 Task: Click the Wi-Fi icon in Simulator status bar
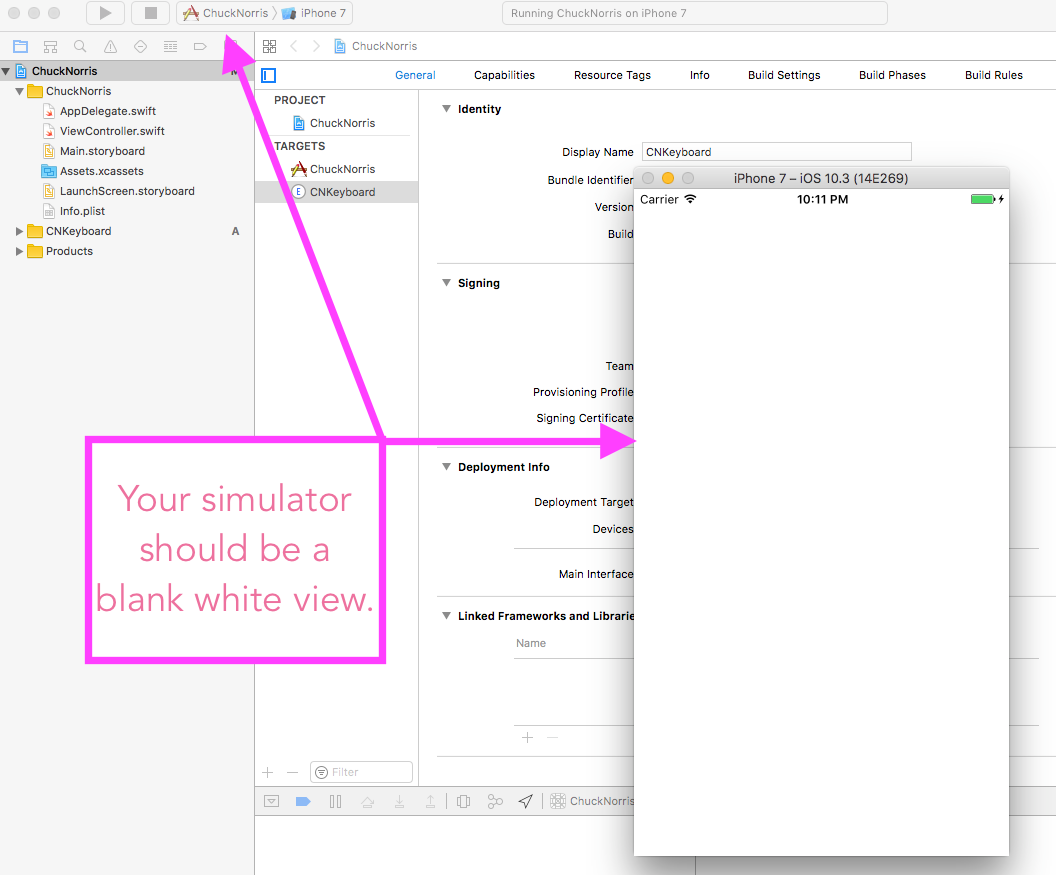(690, 199)
